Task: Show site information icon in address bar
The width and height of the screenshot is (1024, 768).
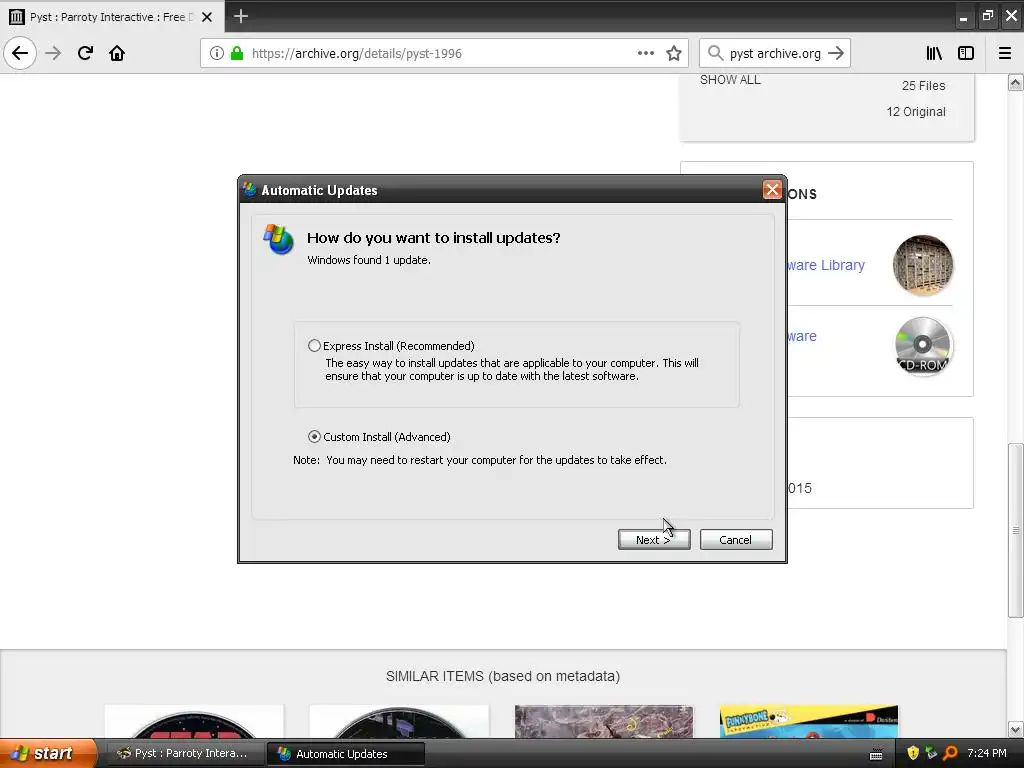Action: pyautogui.click(x=217, y=53)
